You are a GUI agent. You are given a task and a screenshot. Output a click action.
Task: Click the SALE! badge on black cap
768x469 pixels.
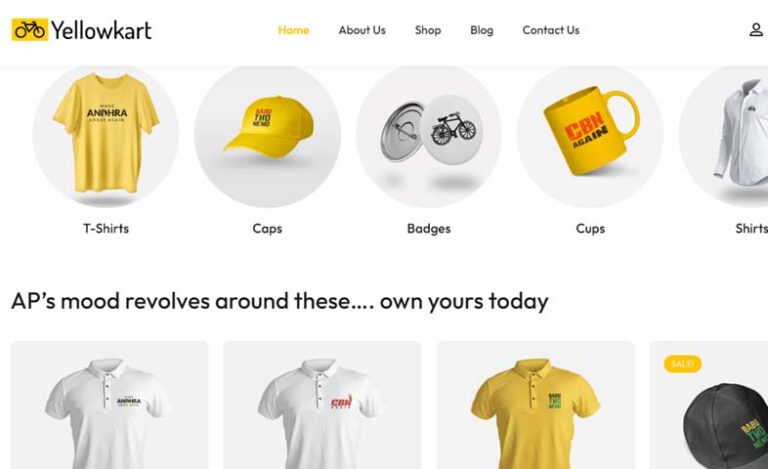[682, 364]
